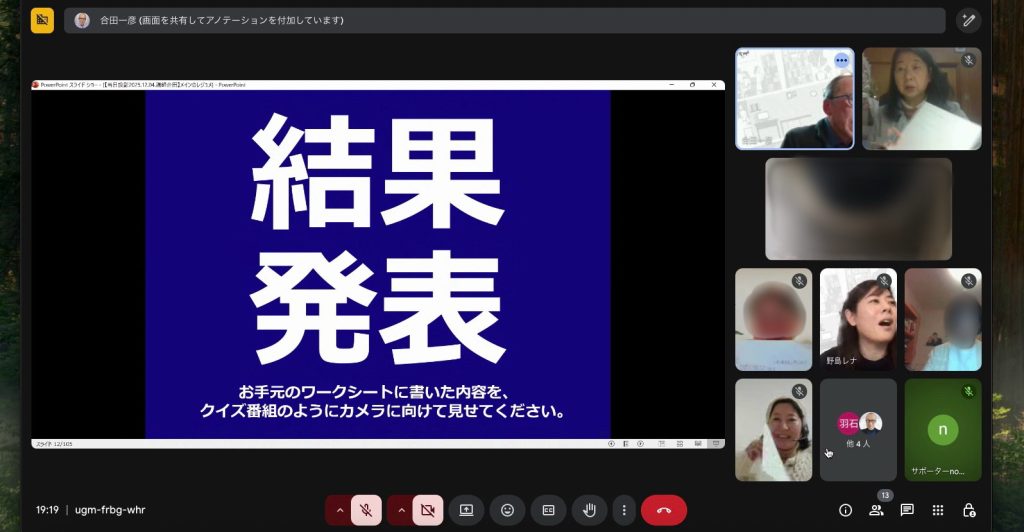This screenshot has width=1024, height=532.
Task: Open host controls lock icon
Action: coord(968,510)
